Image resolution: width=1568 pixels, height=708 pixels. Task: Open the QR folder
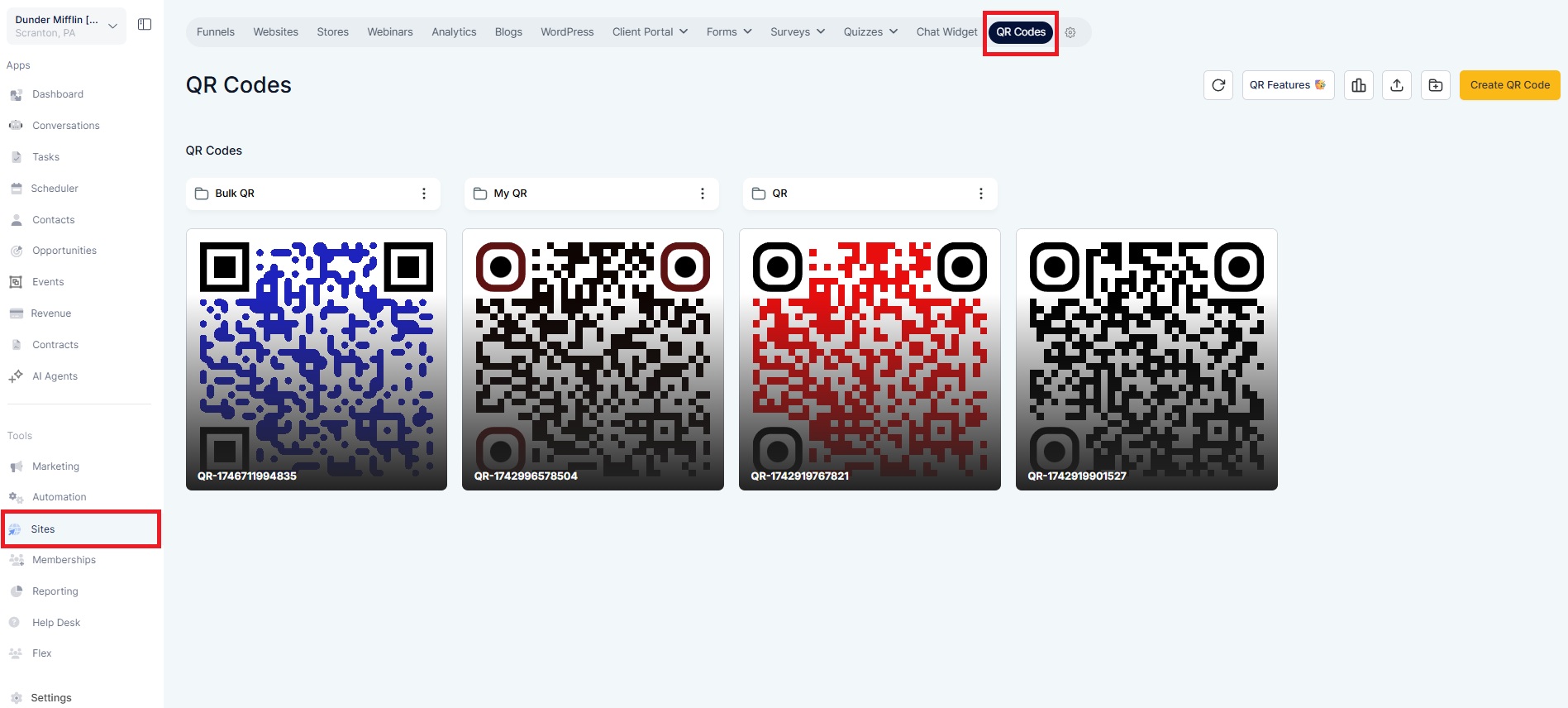[870, 194]
